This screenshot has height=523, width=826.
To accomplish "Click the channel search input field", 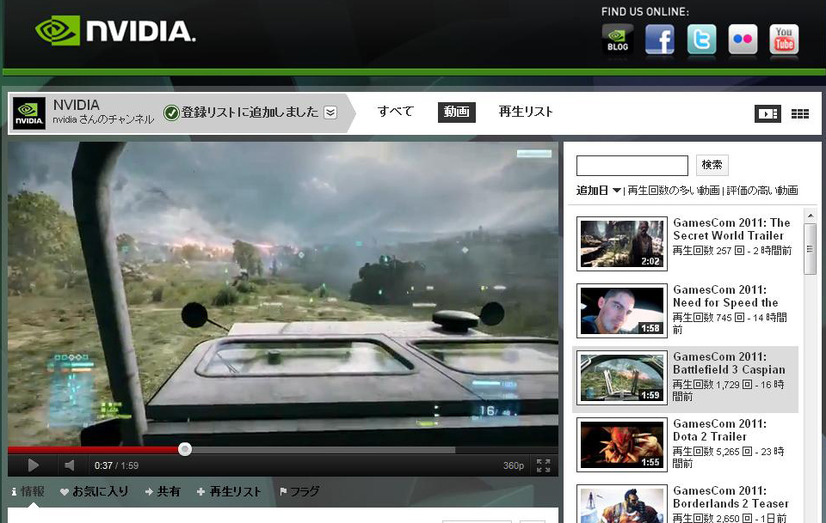I will pyautogui.click(x=632, y=165).
